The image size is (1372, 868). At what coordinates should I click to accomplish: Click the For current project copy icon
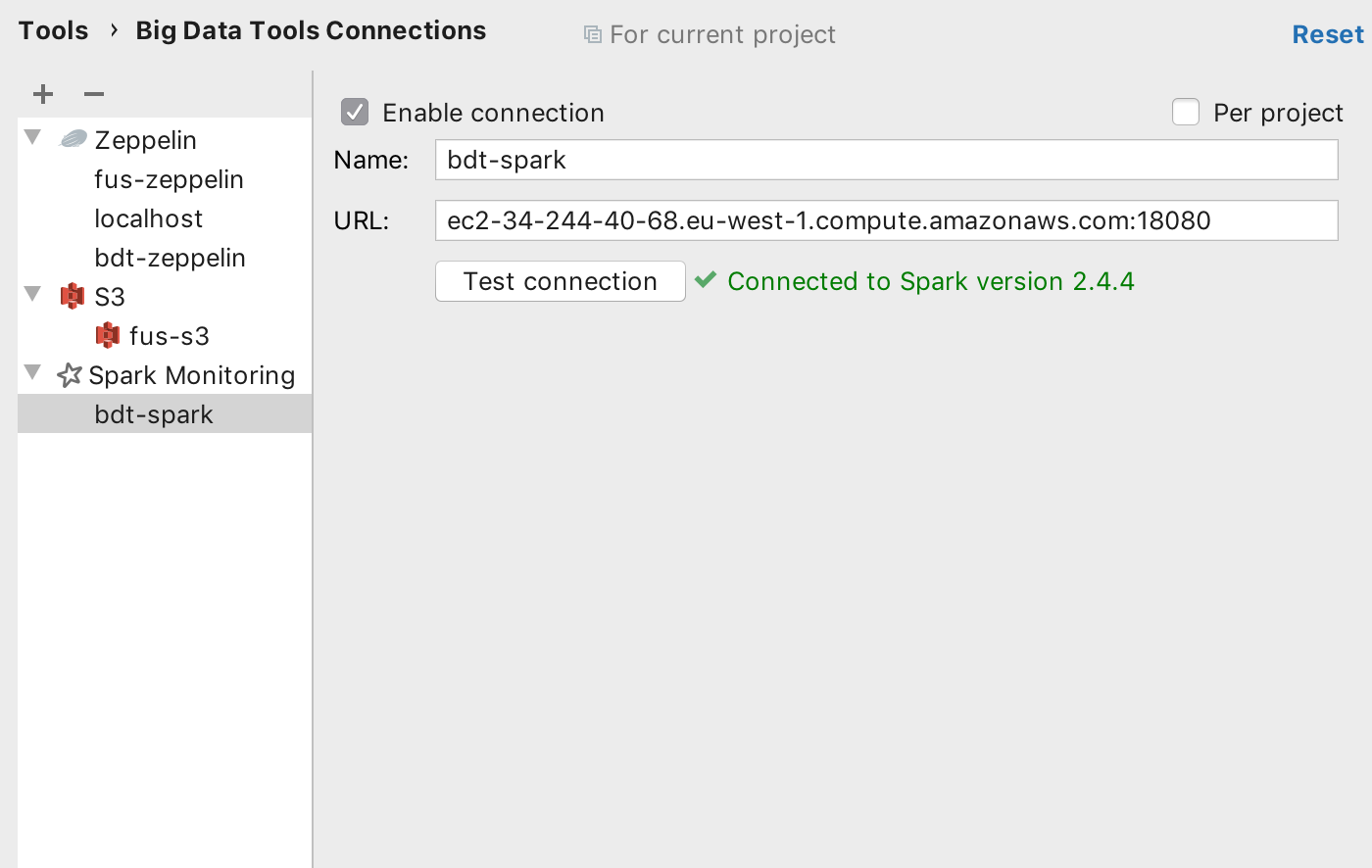tap(593, 34)
